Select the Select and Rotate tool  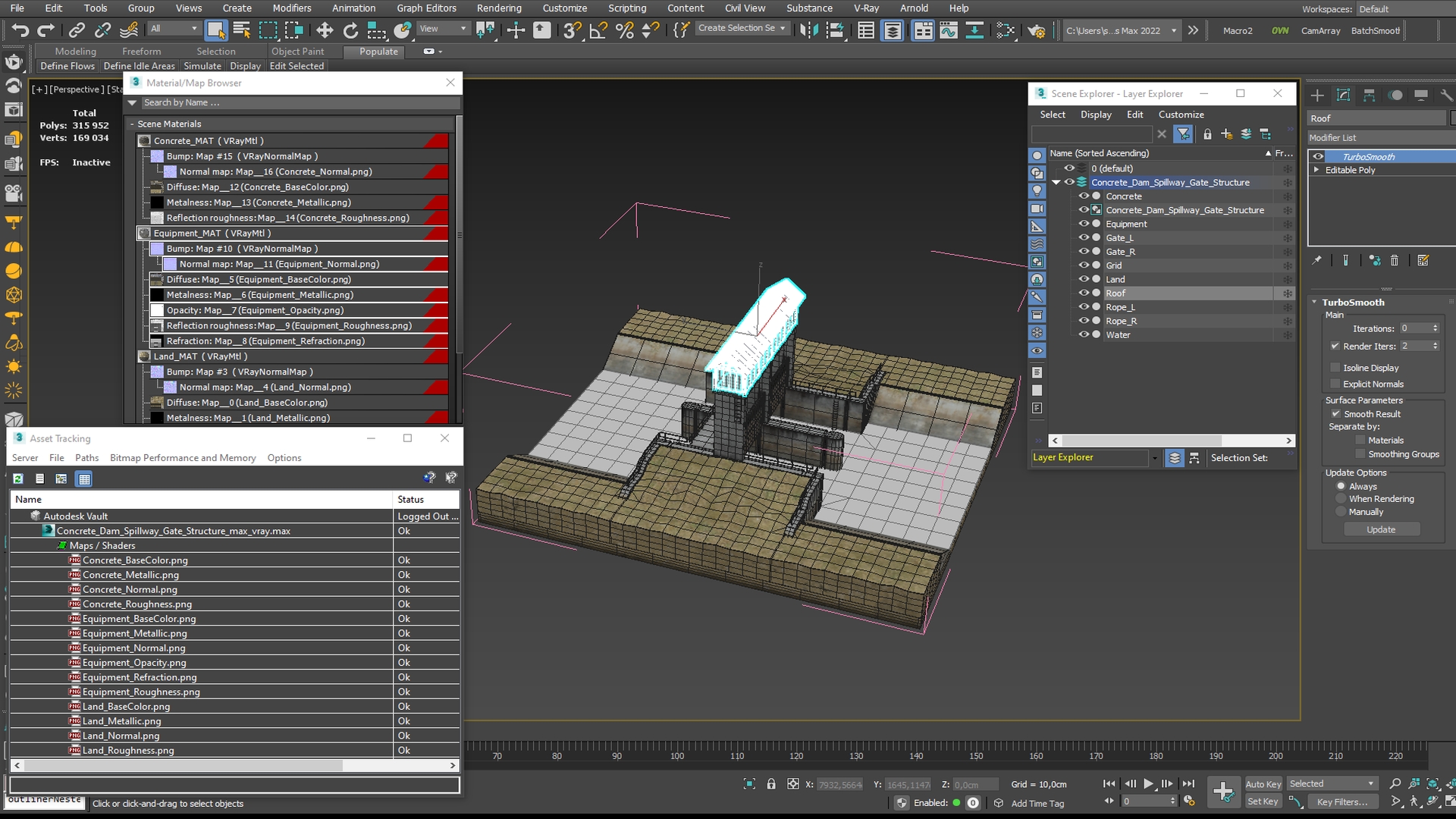350,30
